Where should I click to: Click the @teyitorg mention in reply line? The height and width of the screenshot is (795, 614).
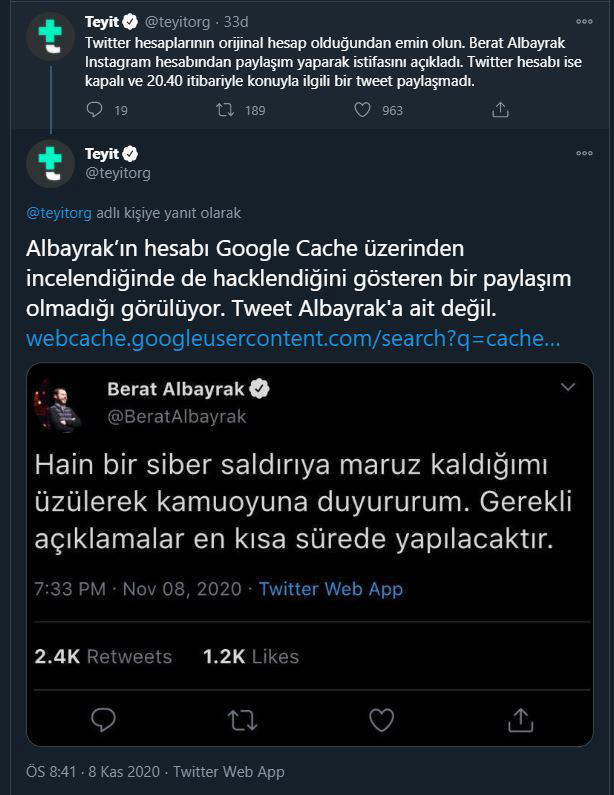click(x=59, y=213)
